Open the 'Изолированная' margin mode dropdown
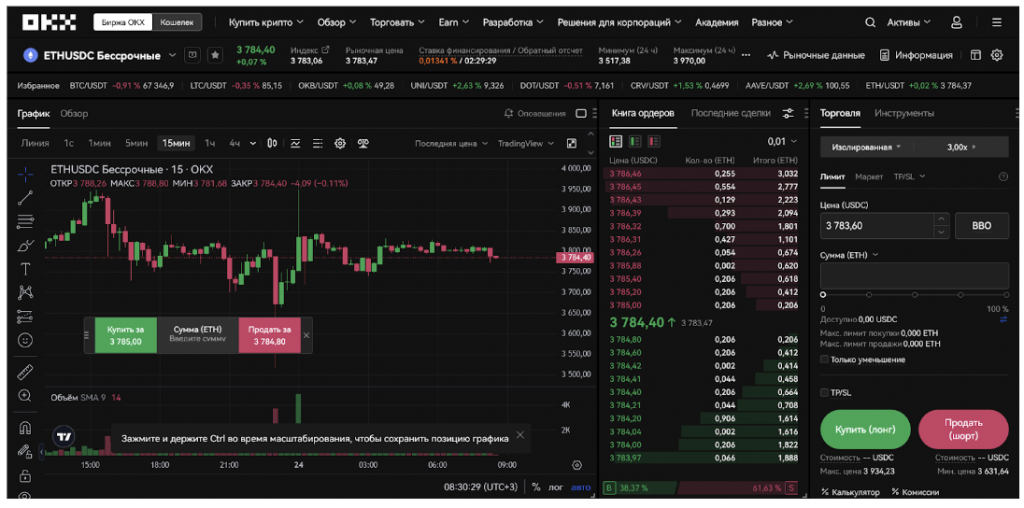 pos(861,147)
